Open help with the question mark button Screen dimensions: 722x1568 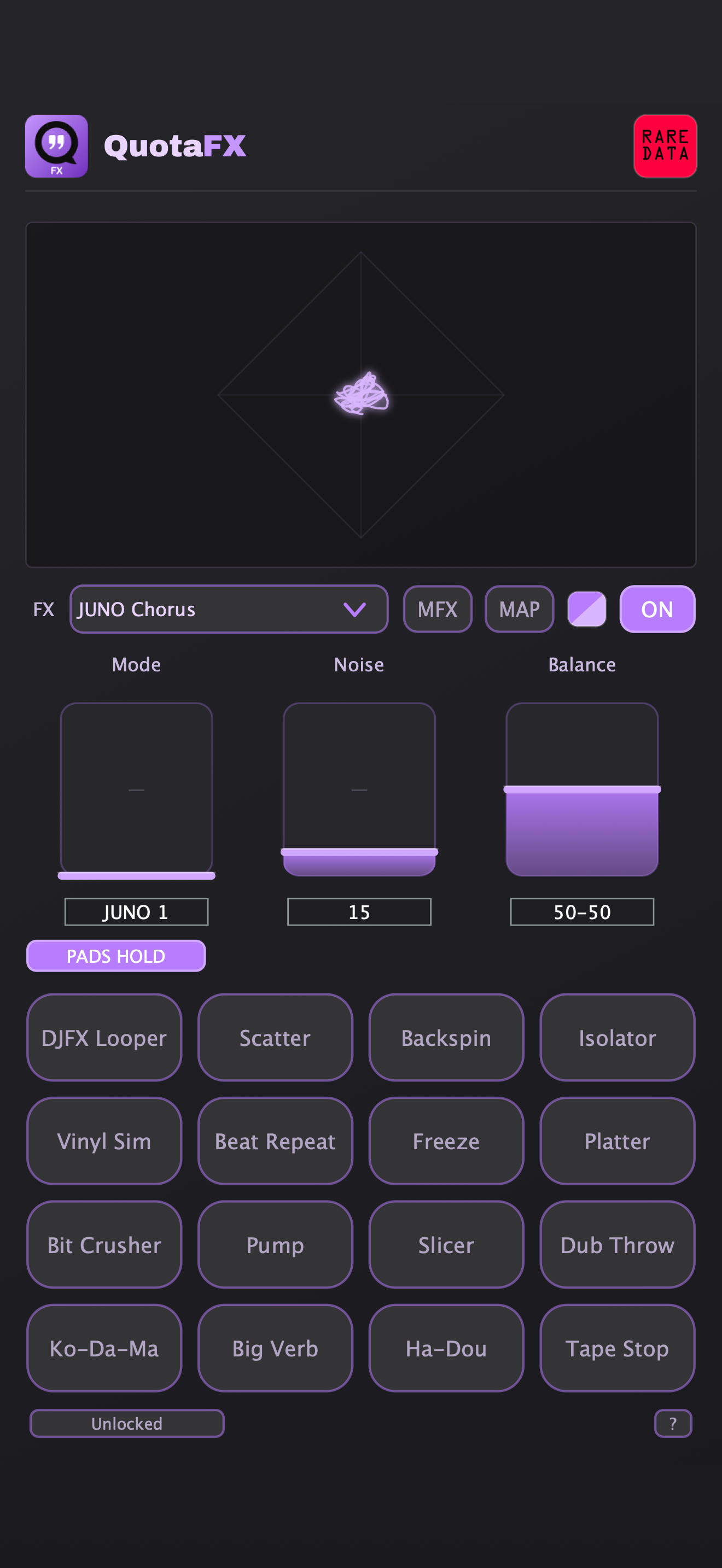click(x=673, y=1424)
